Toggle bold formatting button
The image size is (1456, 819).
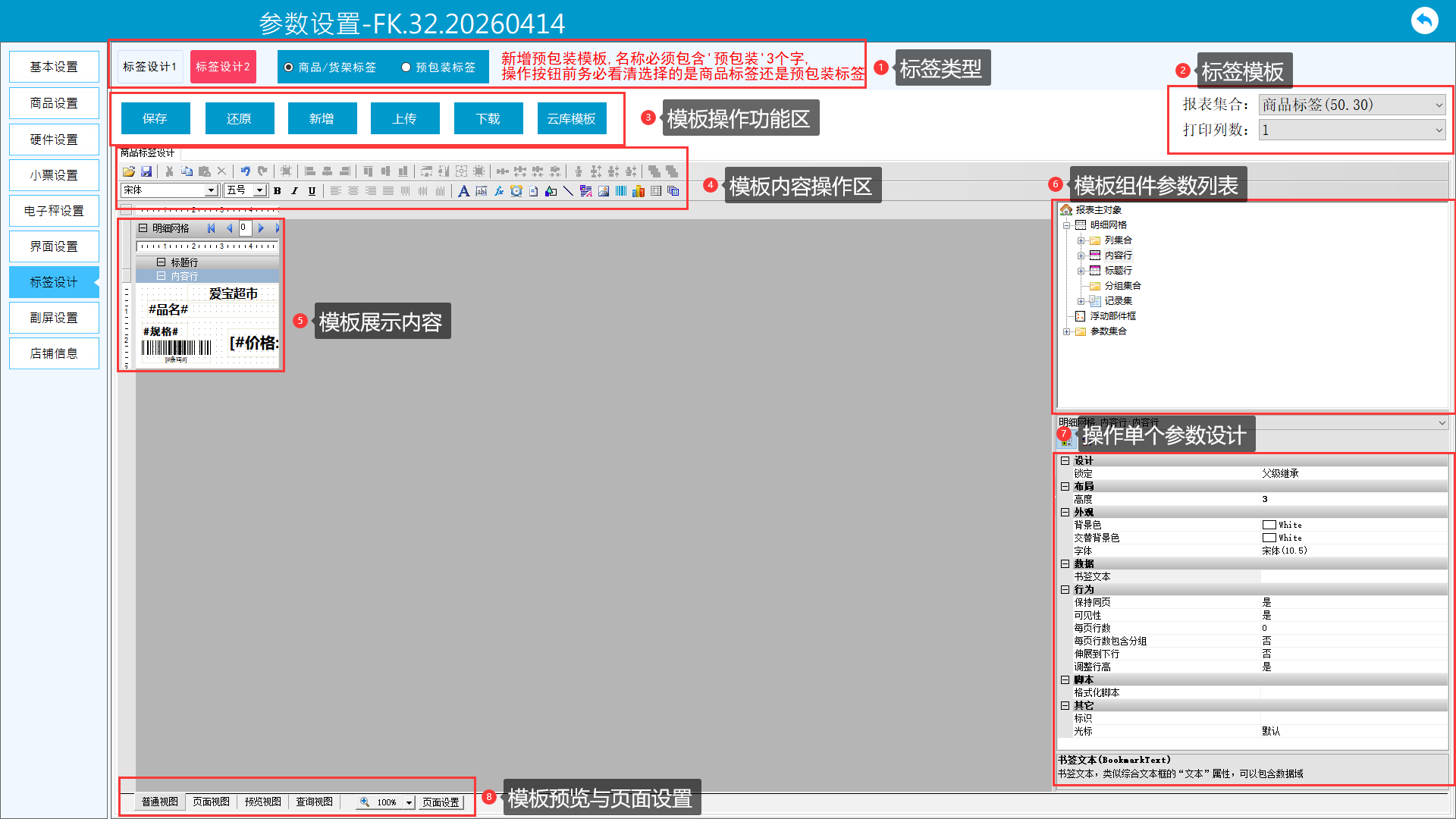(x=278, y=191)
